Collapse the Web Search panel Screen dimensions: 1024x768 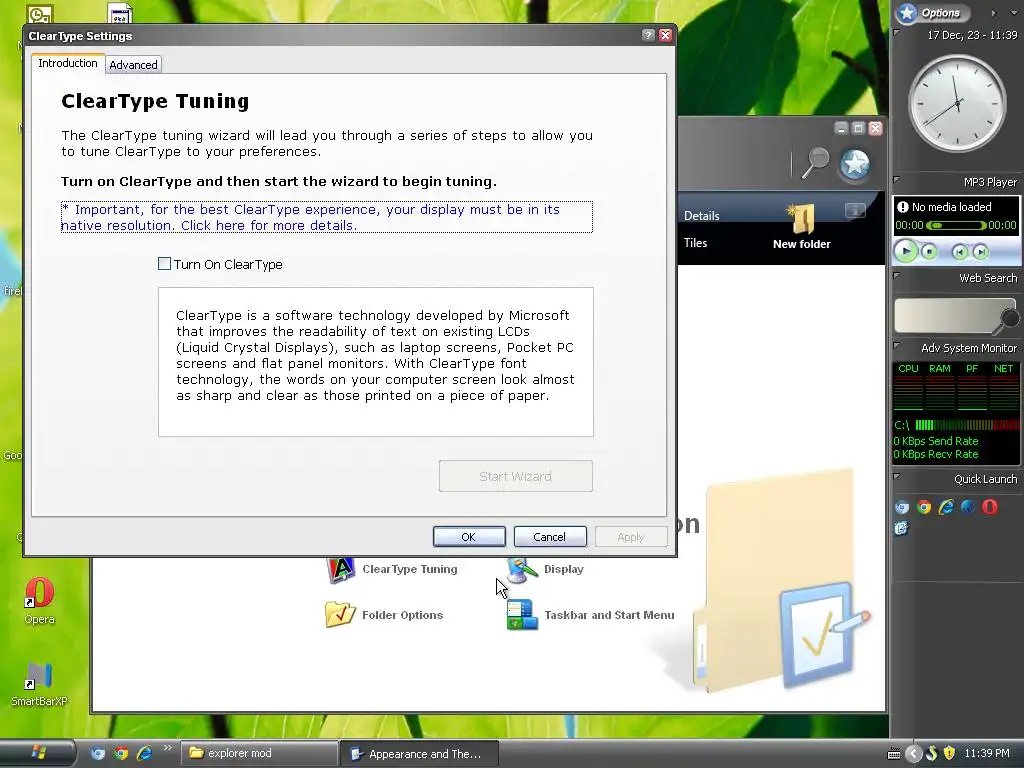(897, 276)
